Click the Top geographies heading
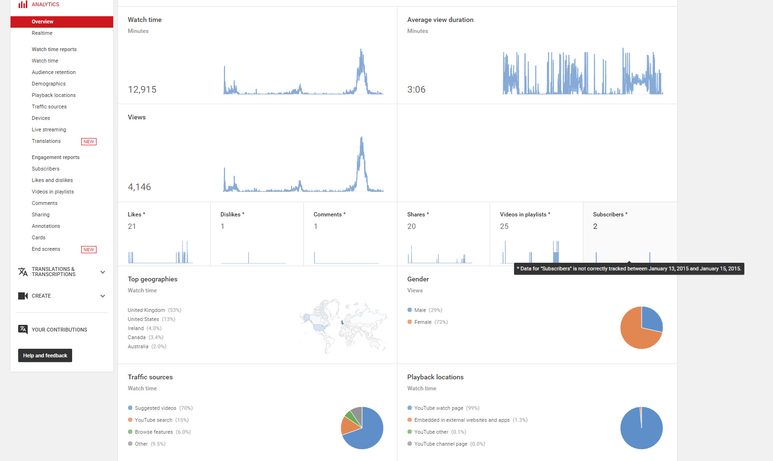Screen dimensions: 773x461 point(152,279)
